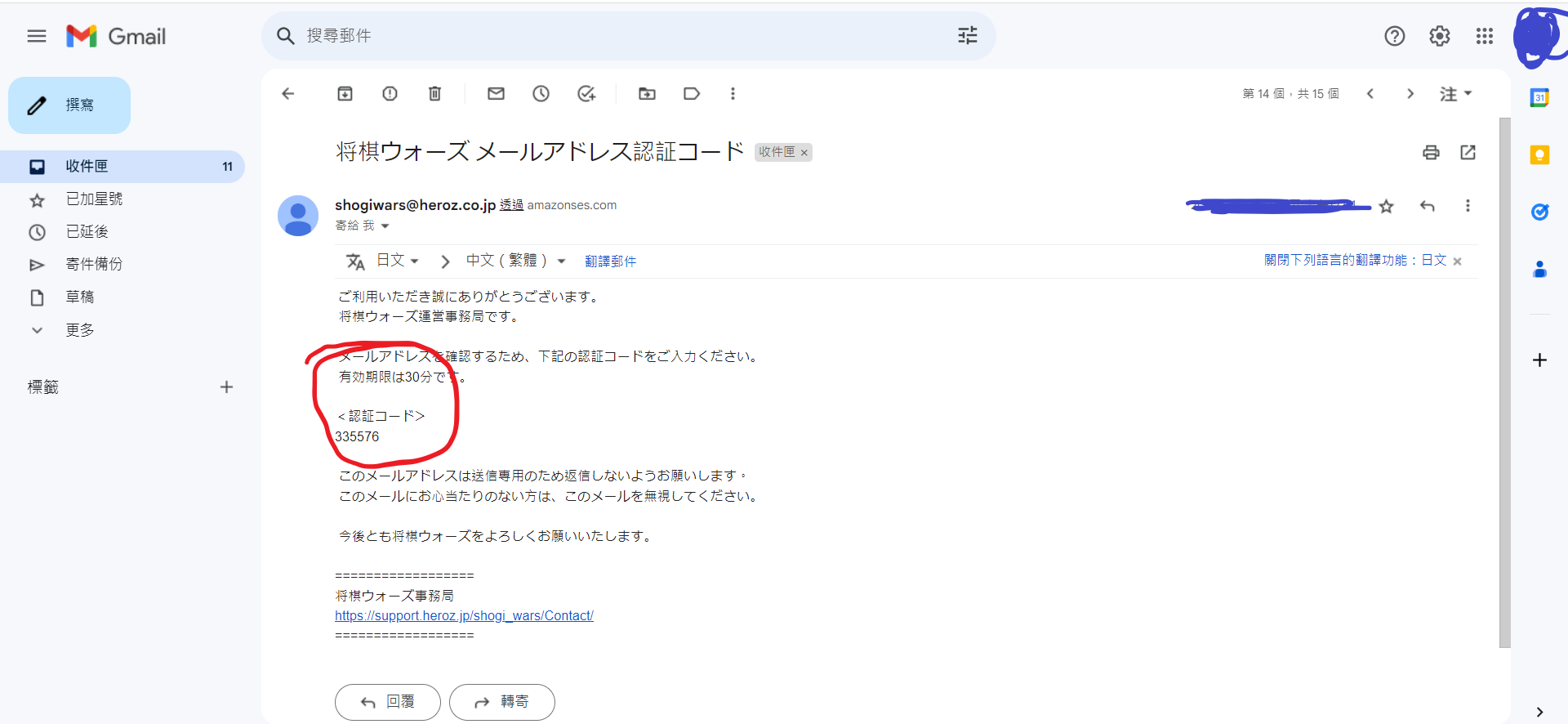Open source language 日文 dropdown
1568x724 pixels.
(x=398, y=261)
